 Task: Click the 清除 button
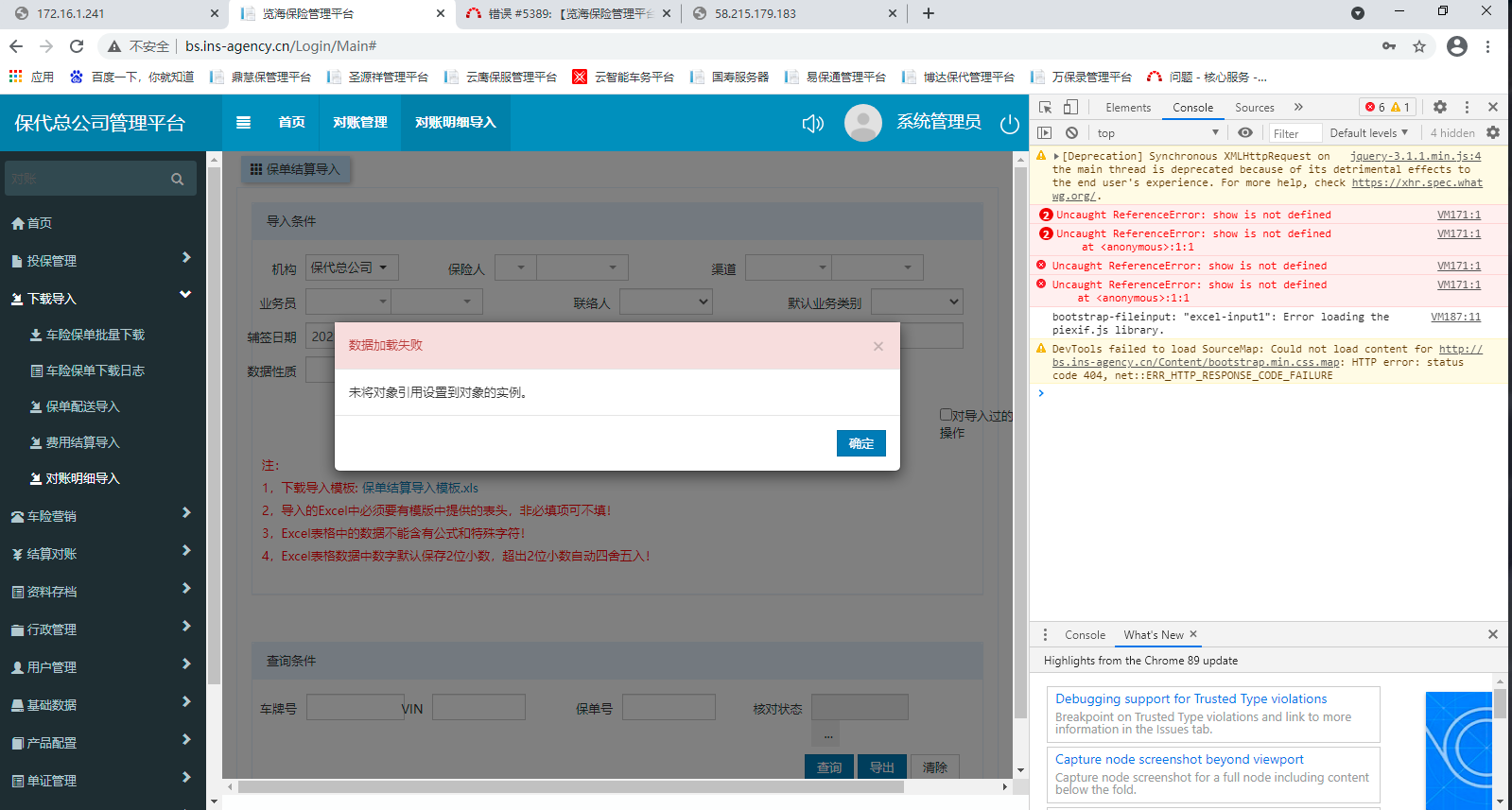pos(935,767)
